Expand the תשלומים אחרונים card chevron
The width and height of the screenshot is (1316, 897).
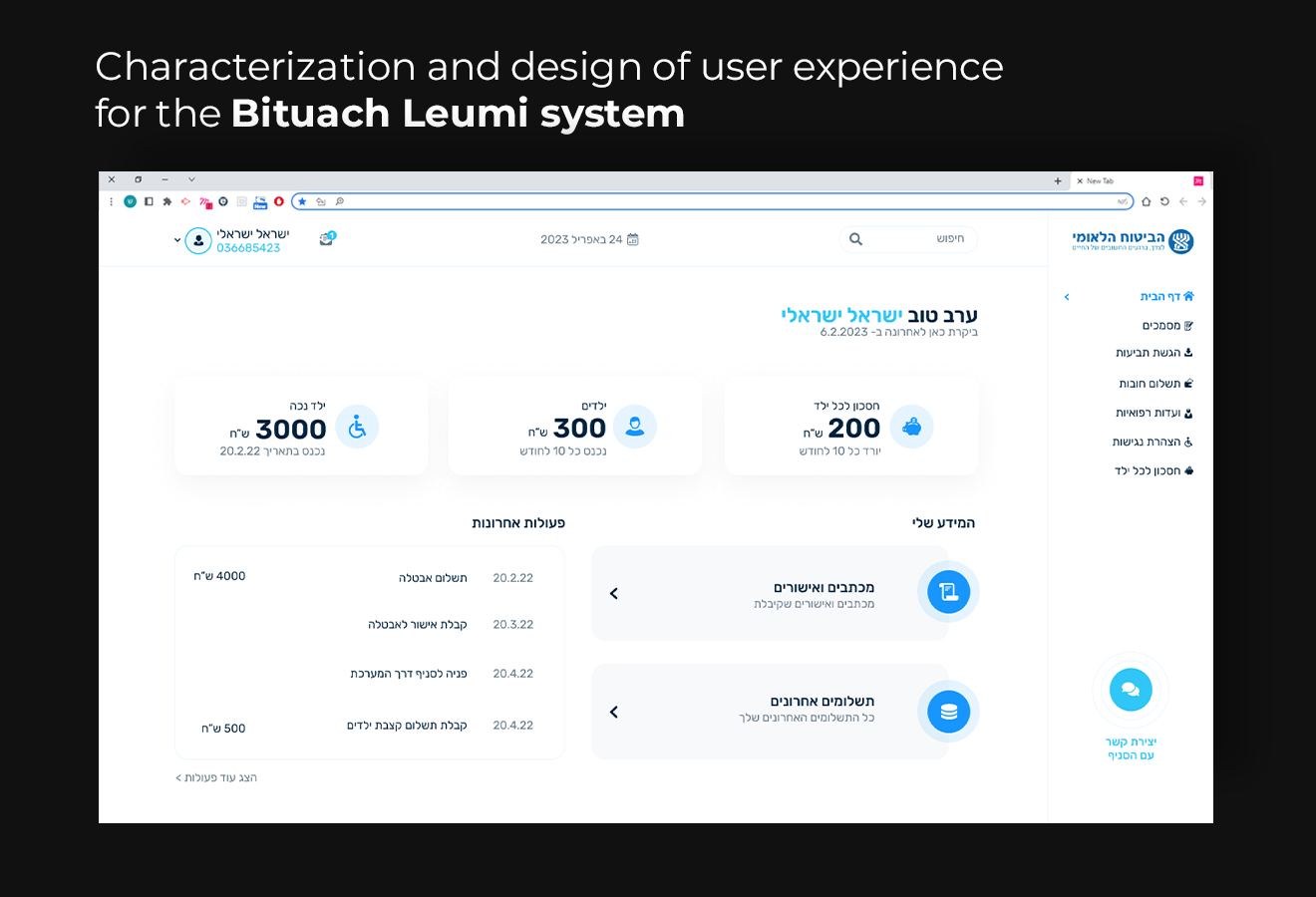click(x=614, y=712)
